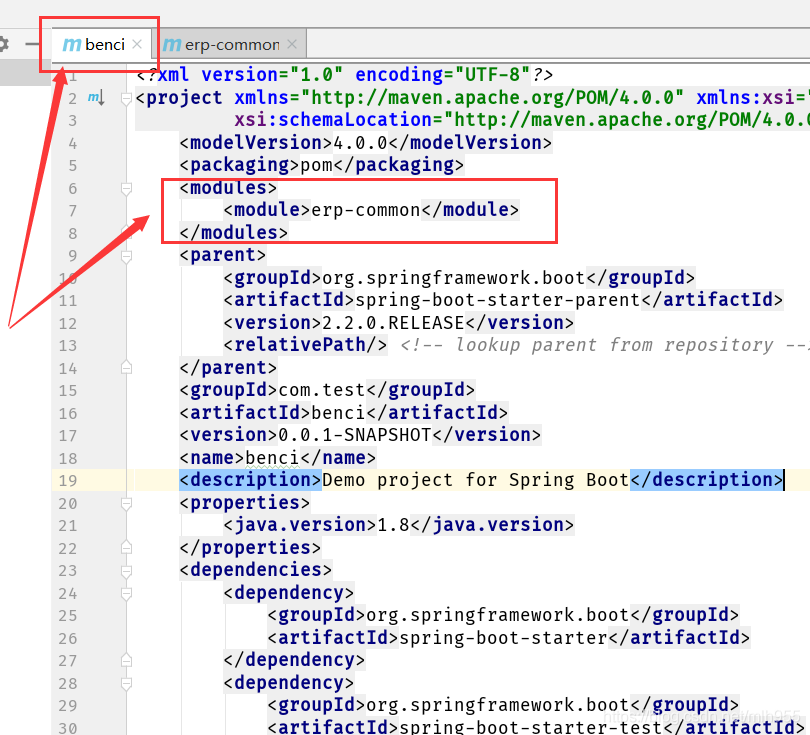
Task: Click the java.version value 1.8
Action: click(393, 525)
